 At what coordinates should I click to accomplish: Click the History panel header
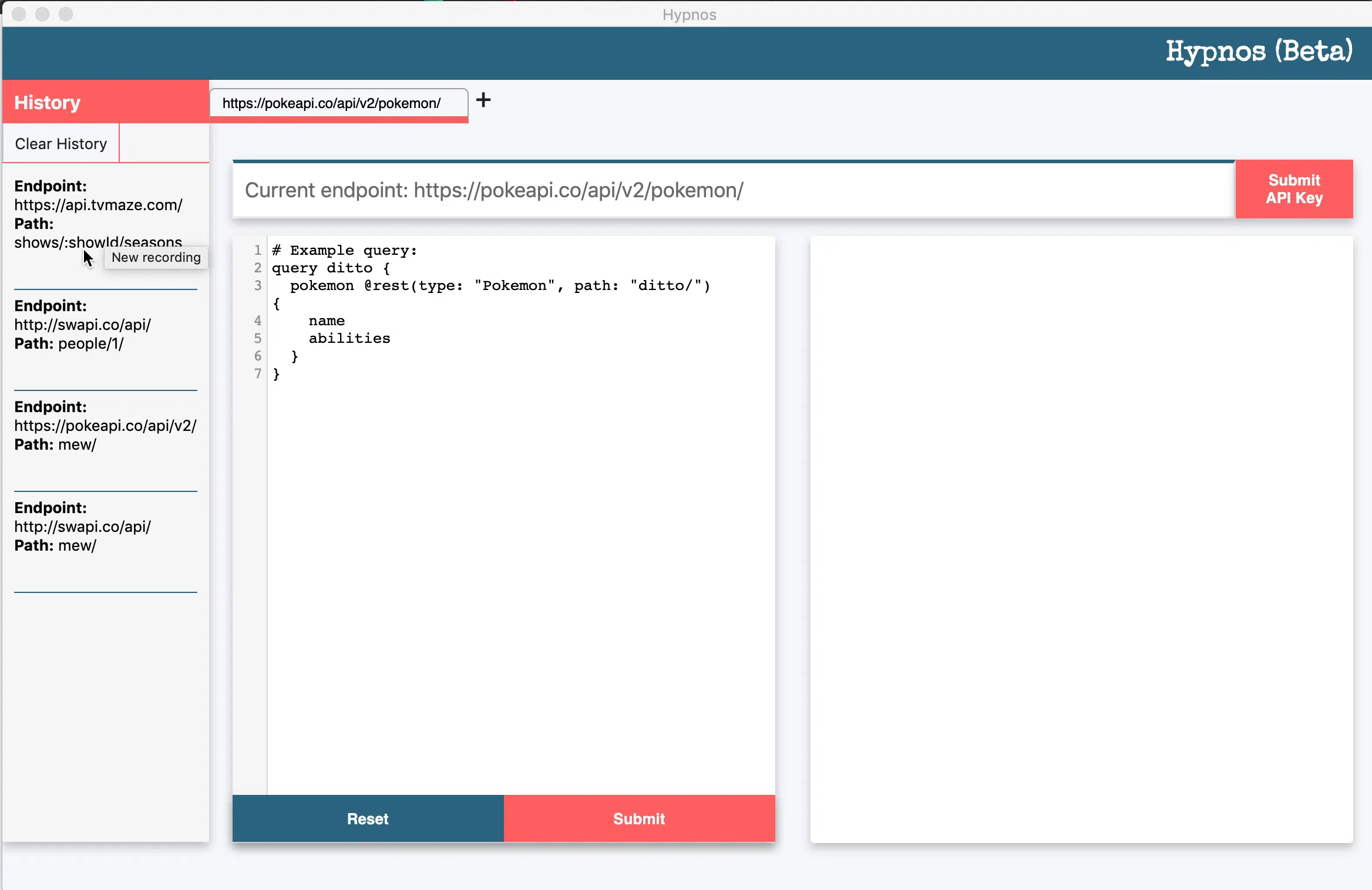[x=106, y=102]
